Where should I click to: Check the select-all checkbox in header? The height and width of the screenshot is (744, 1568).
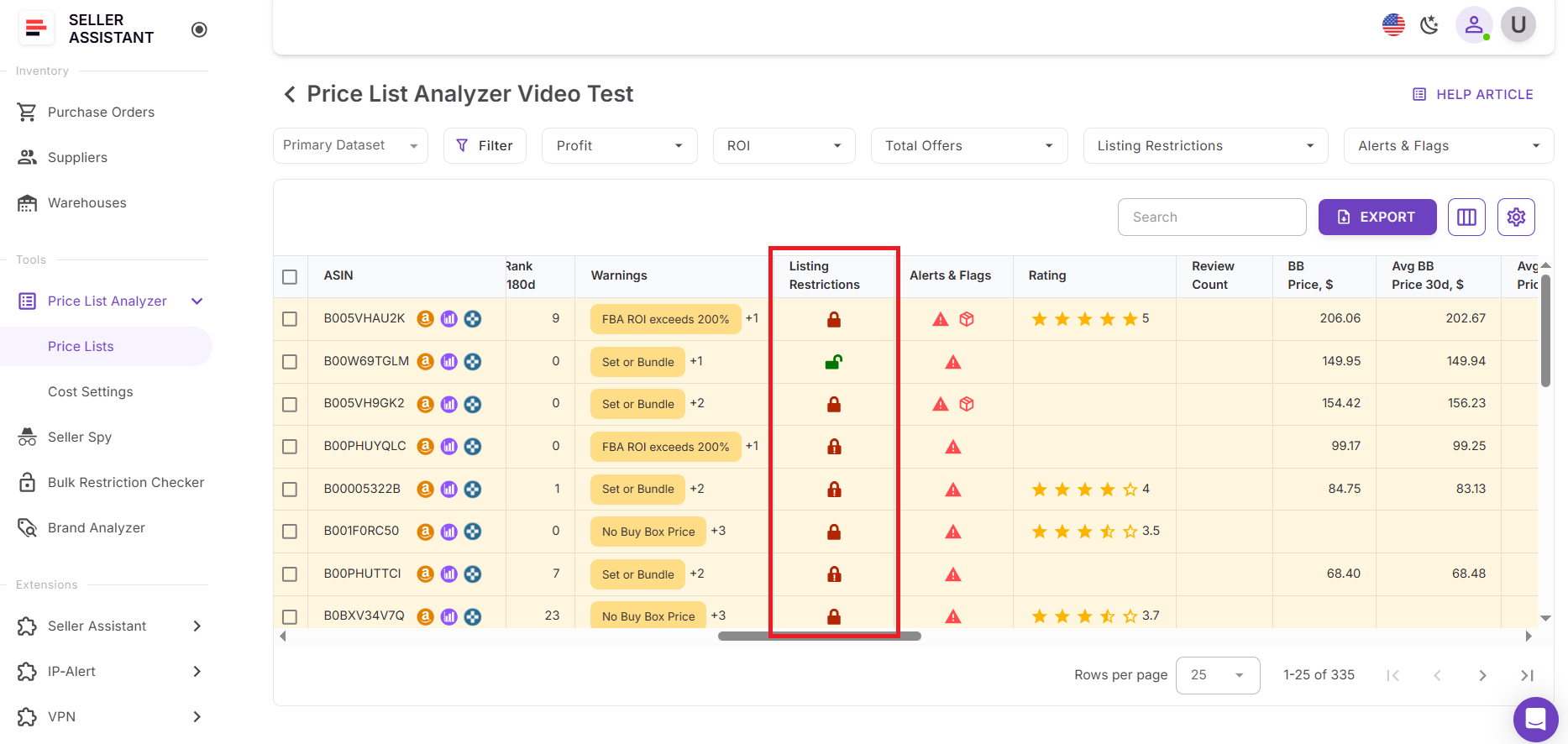click(290, 276)
